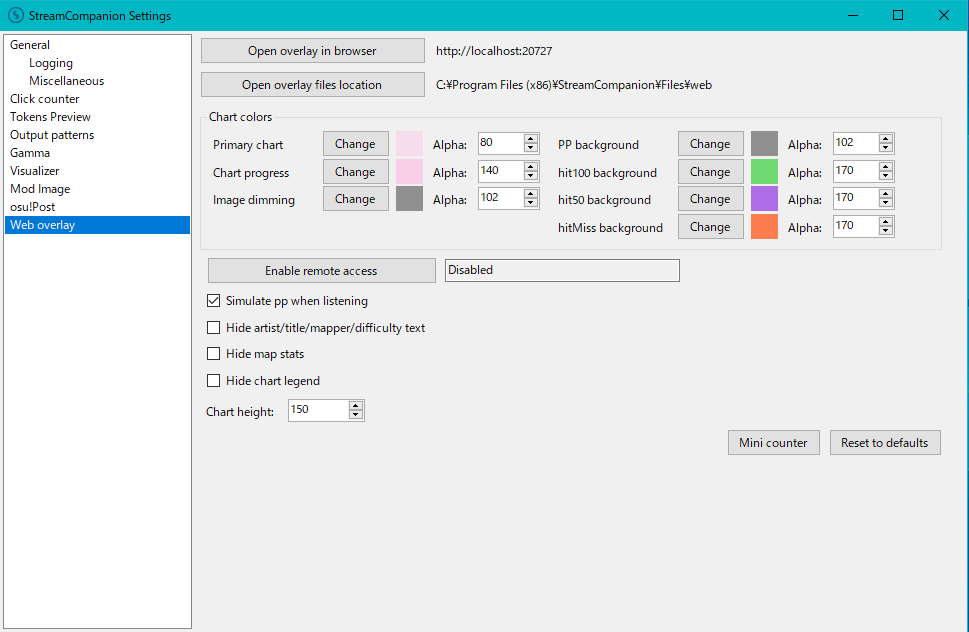
Task: Decrease hit50 background alpha with down arrow
Action: point(886,203)
